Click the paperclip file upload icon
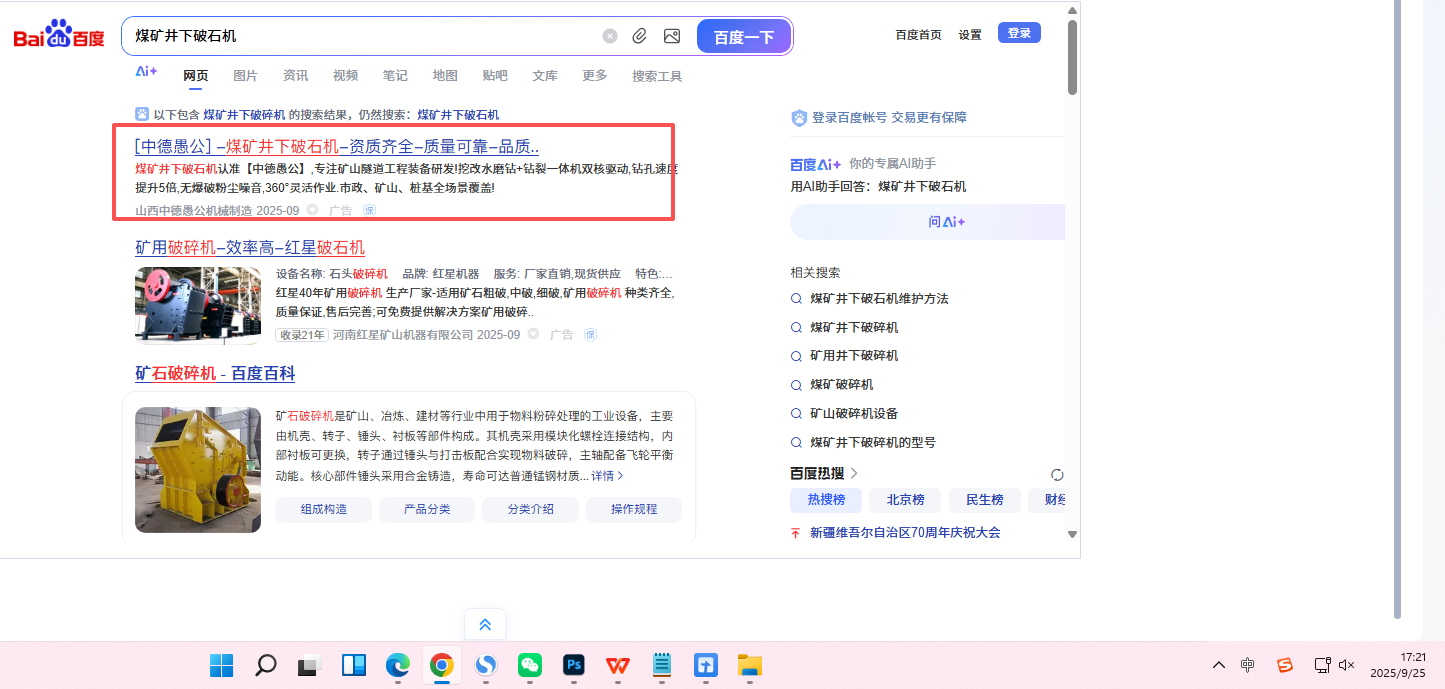 tap(640, 36)
